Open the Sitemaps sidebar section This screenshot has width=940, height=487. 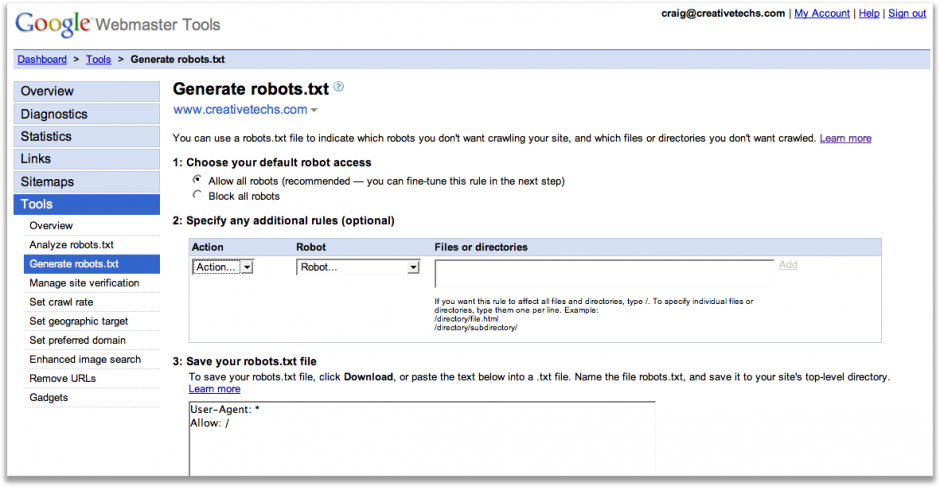point(86,182)
